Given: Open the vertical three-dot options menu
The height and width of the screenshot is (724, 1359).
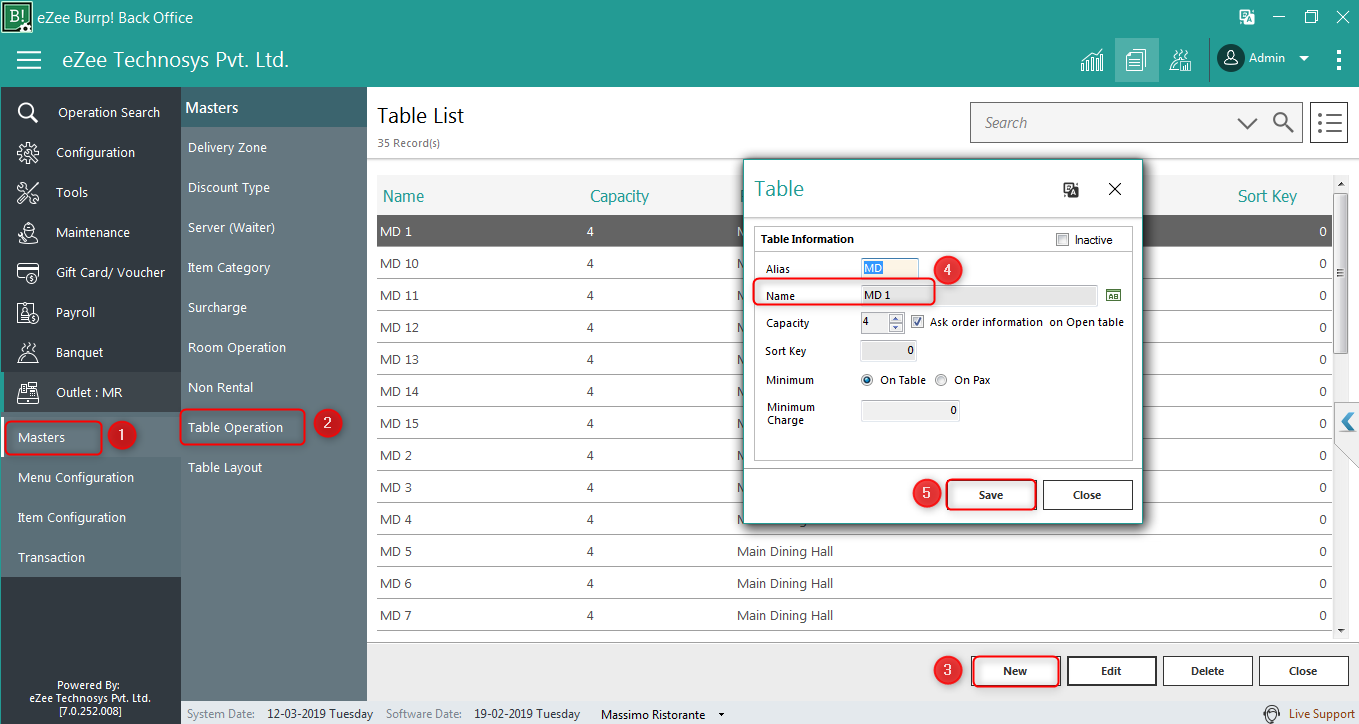Looking at the screenshot, I should point(1339,60).
